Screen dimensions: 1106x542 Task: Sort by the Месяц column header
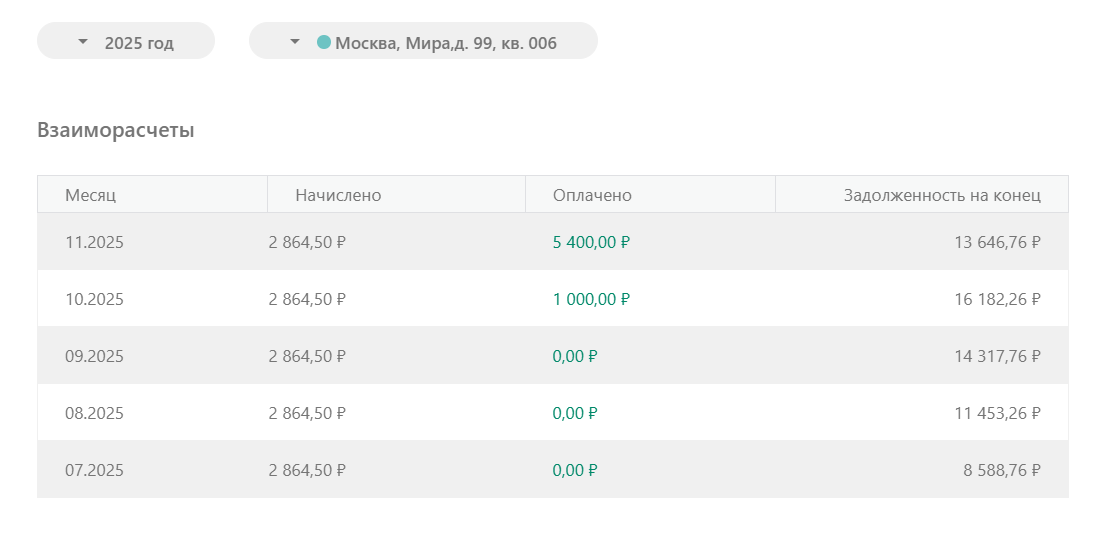tap(91, 195)
